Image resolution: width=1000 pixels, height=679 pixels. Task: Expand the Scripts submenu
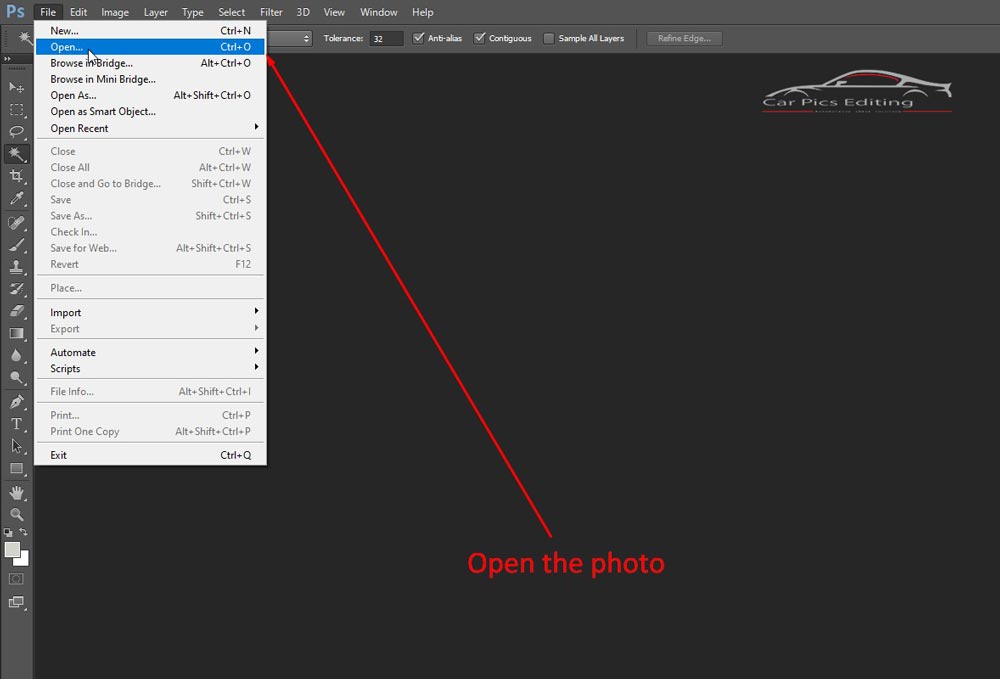150,369
